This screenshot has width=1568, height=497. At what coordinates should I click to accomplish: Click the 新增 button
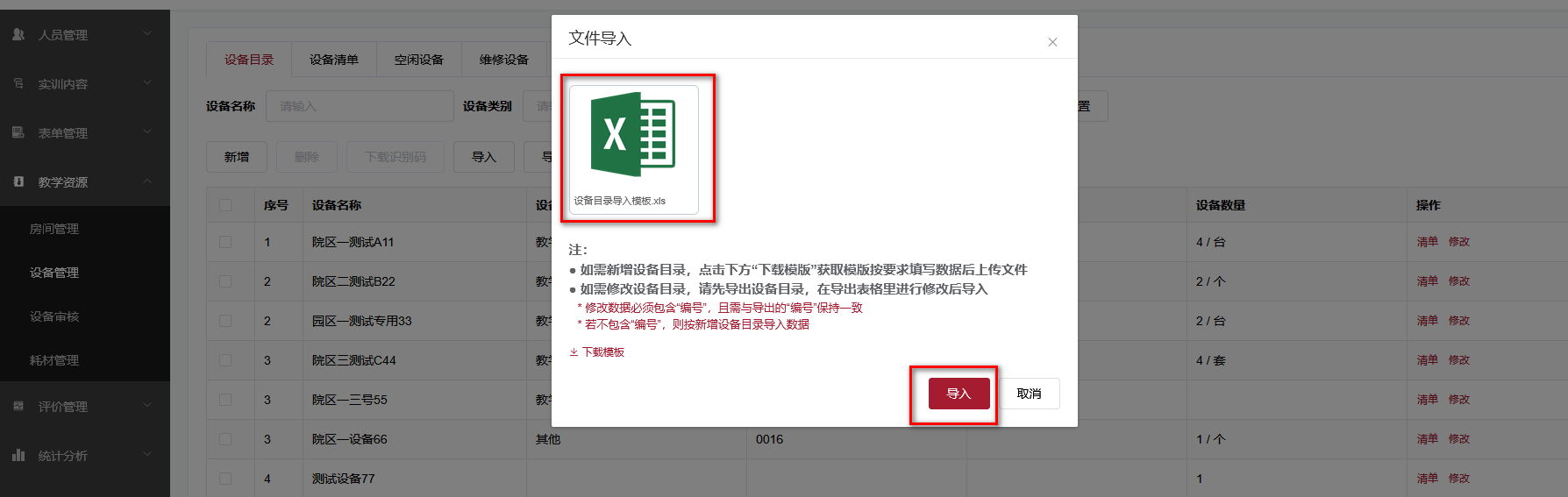coord(237,157)
